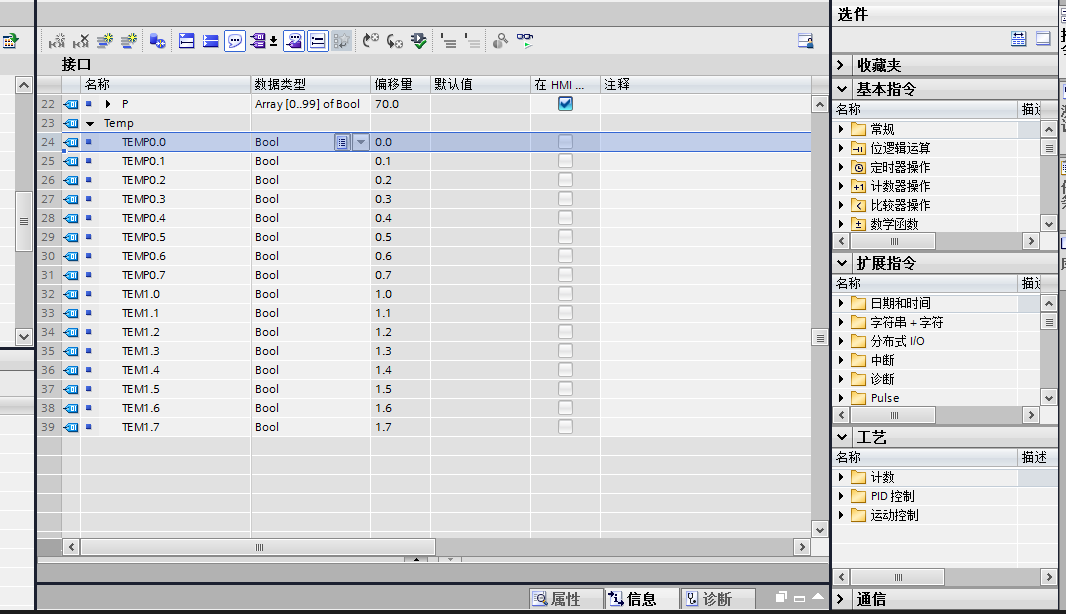This screenshot has height=614, width=1066.
Task: Click the indent lines toolbar icon
Action: pyautogui.click(x=448, y=41)
